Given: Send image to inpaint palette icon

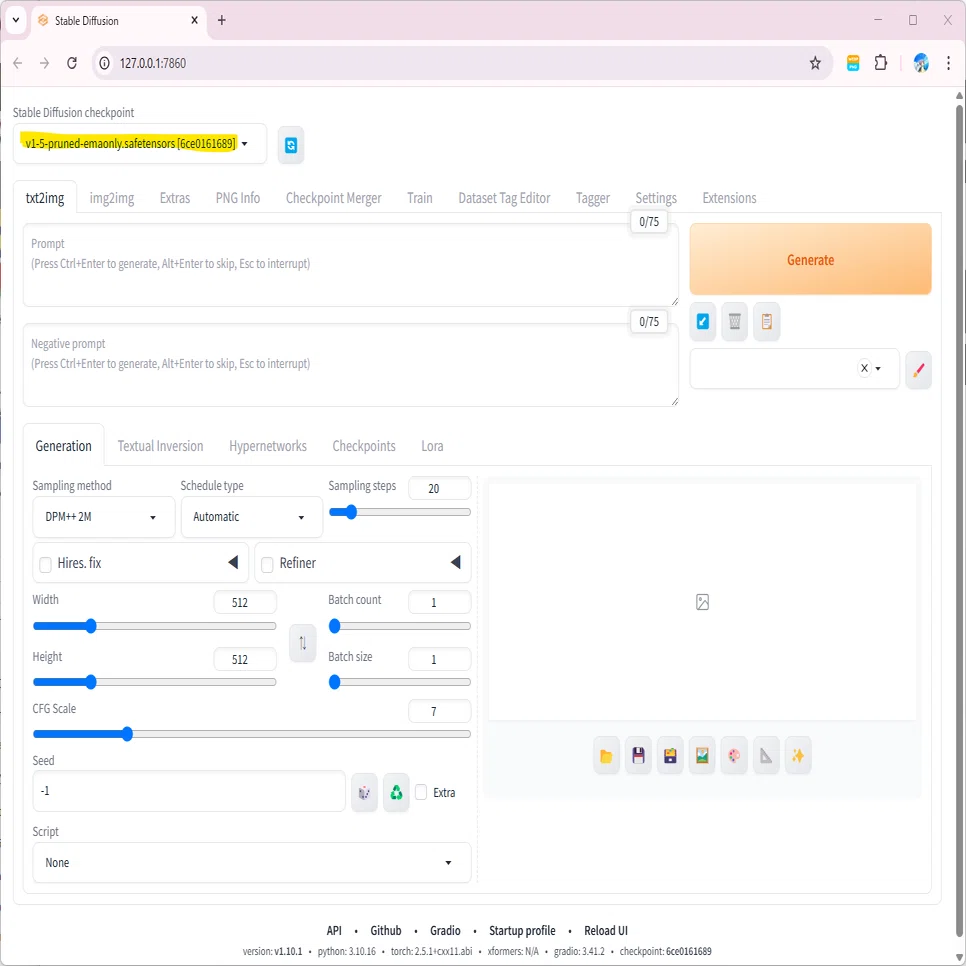Looking at the screenshot, I should pos(734,755).
